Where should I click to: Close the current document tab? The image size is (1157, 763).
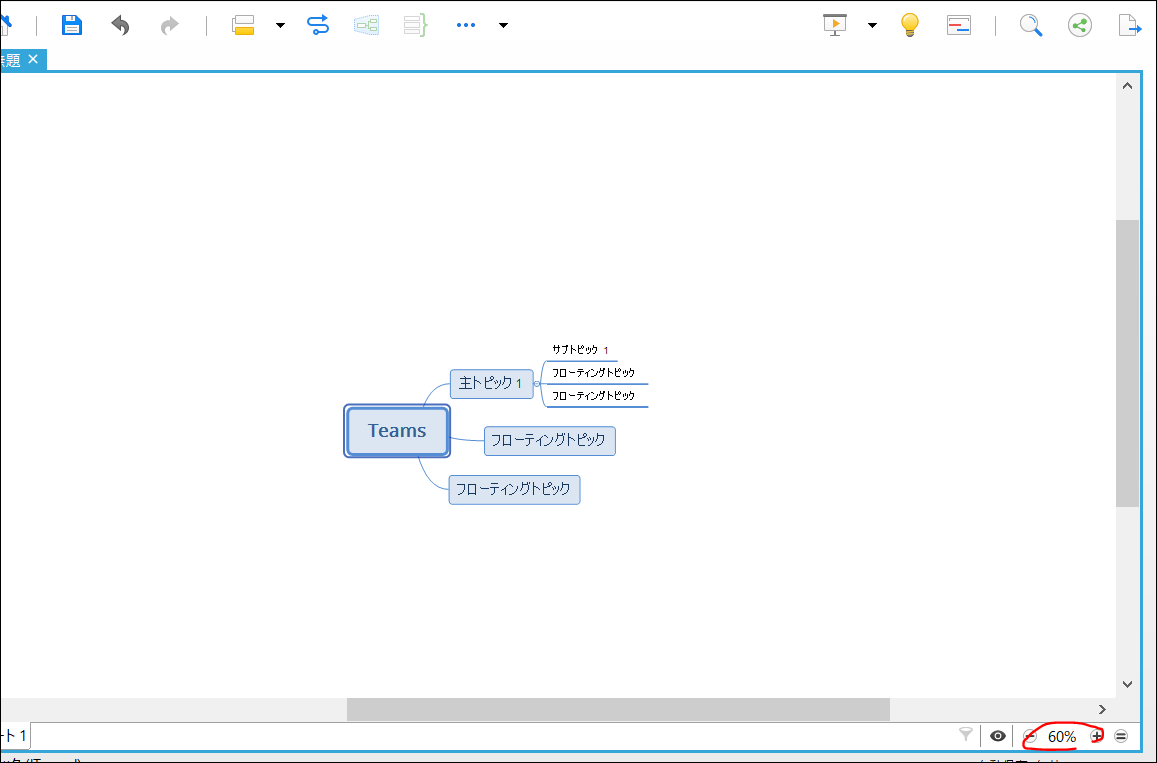coord(33,59)
